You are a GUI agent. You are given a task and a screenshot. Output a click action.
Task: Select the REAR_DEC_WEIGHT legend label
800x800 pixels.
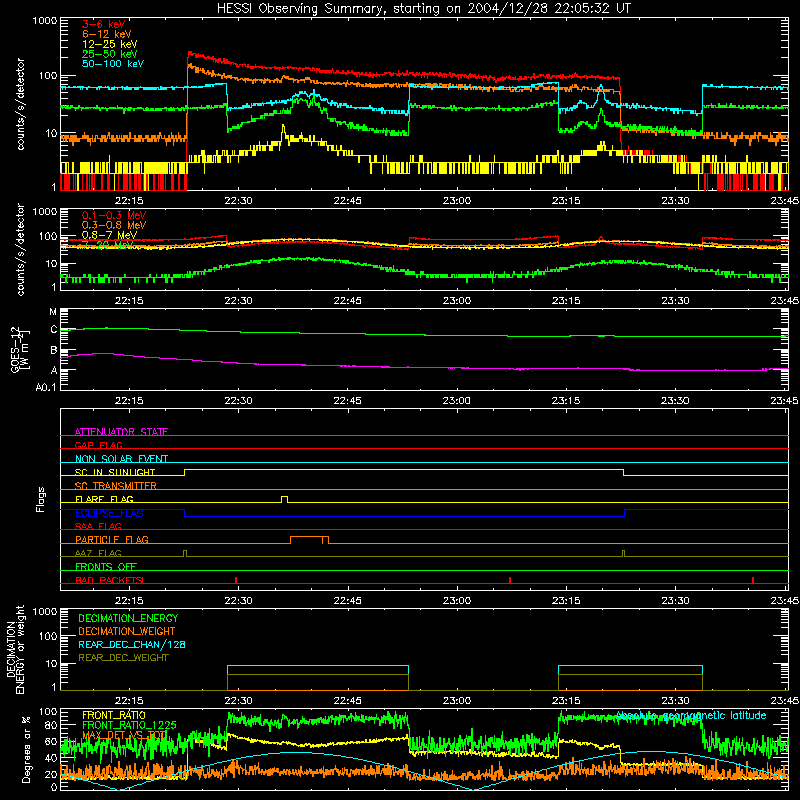123,658
